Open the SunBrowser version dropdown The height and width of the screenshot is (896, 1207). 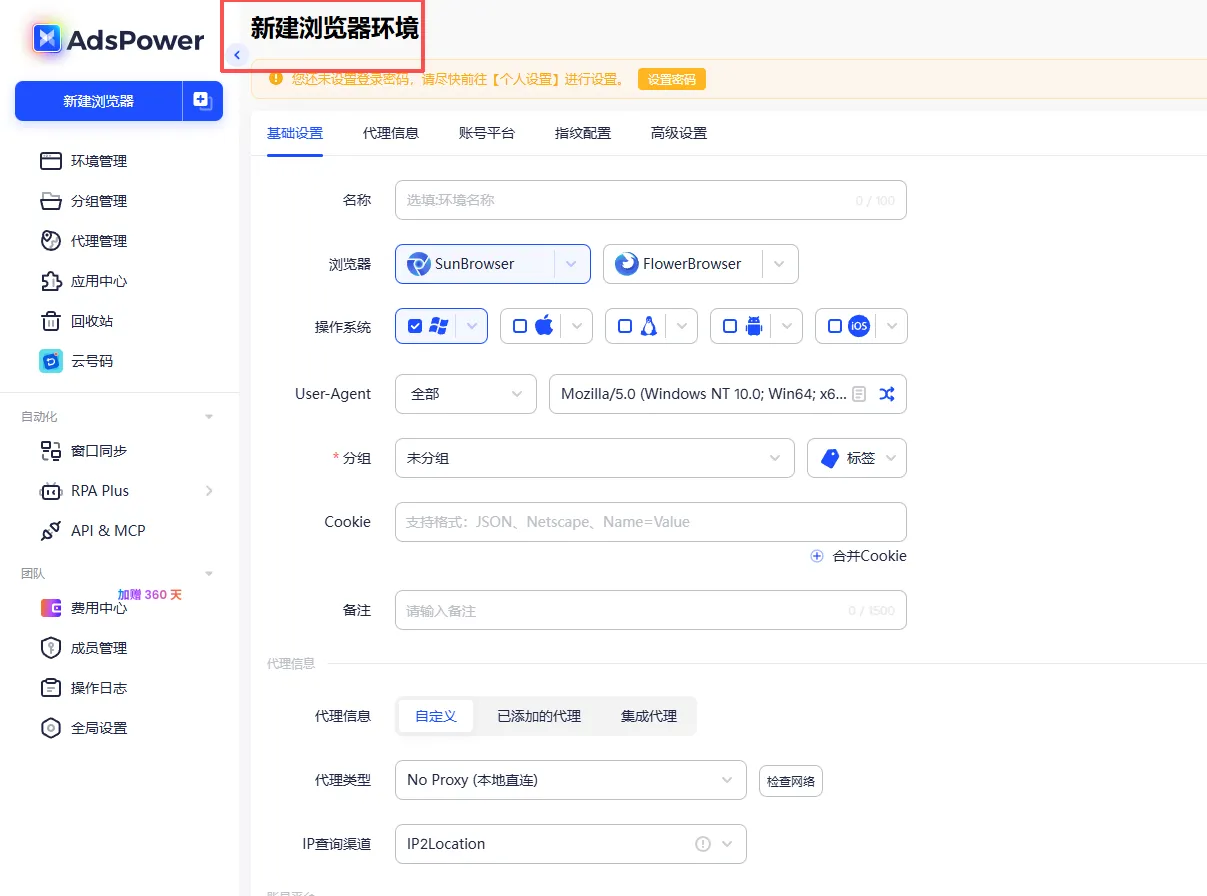click(x=570, y=263)
